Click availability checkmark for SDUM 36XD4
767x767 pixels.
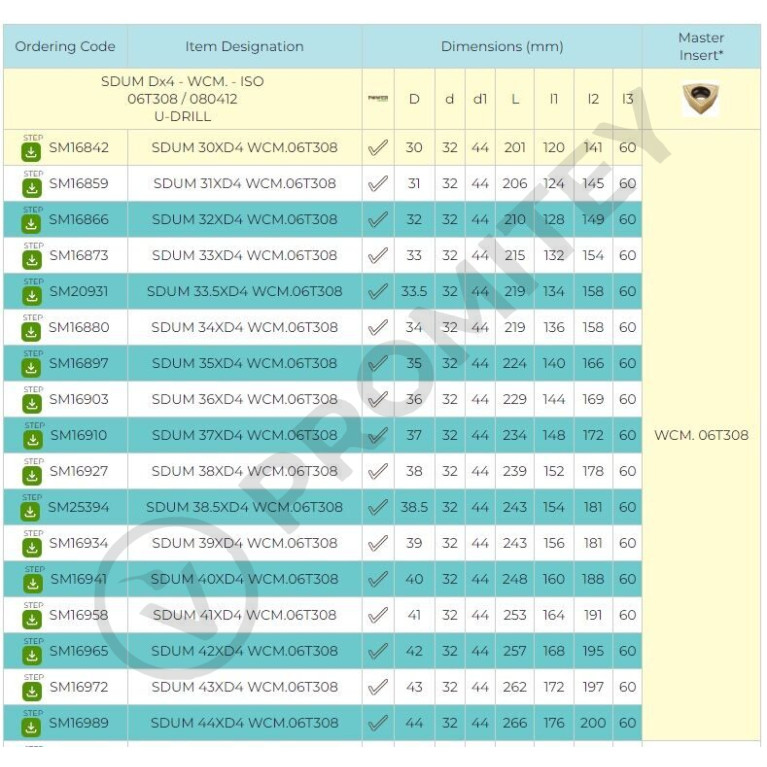coord(378,399)
